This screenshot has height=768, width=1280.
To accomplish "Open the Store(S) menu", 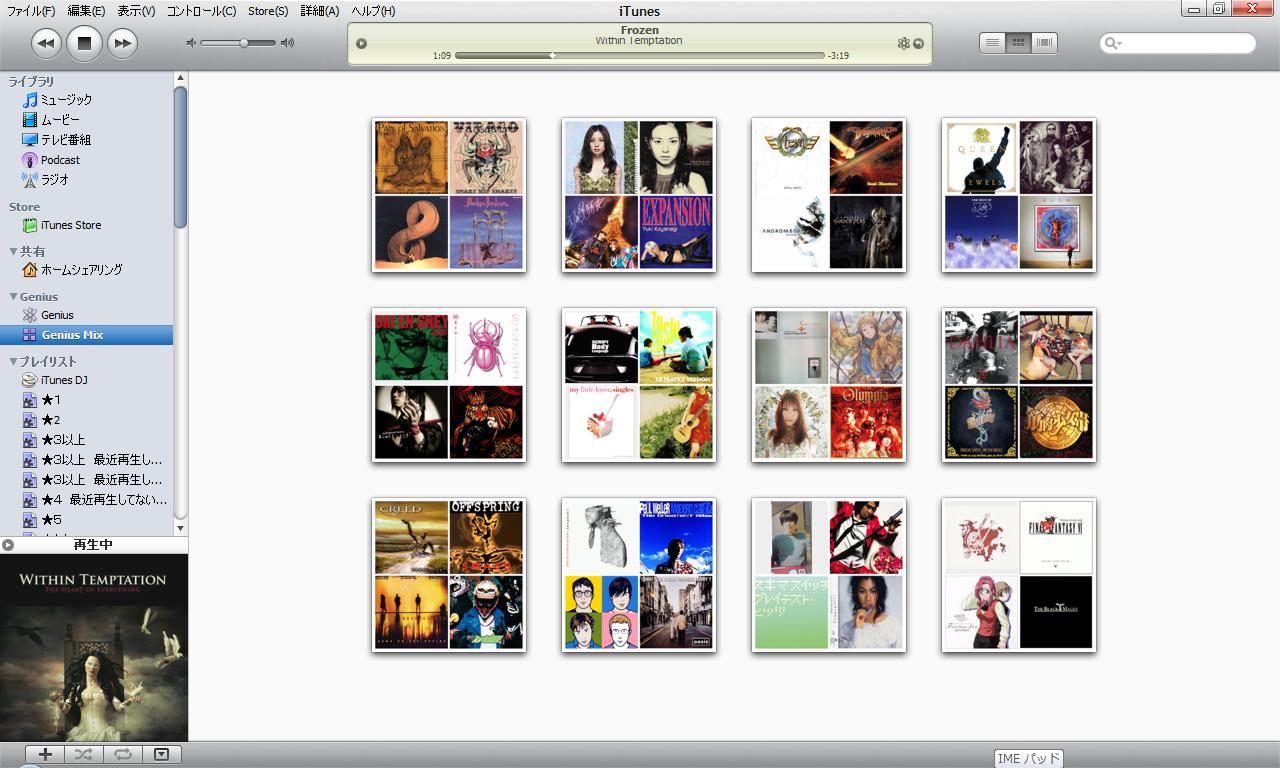I will [x=268, y=11].
